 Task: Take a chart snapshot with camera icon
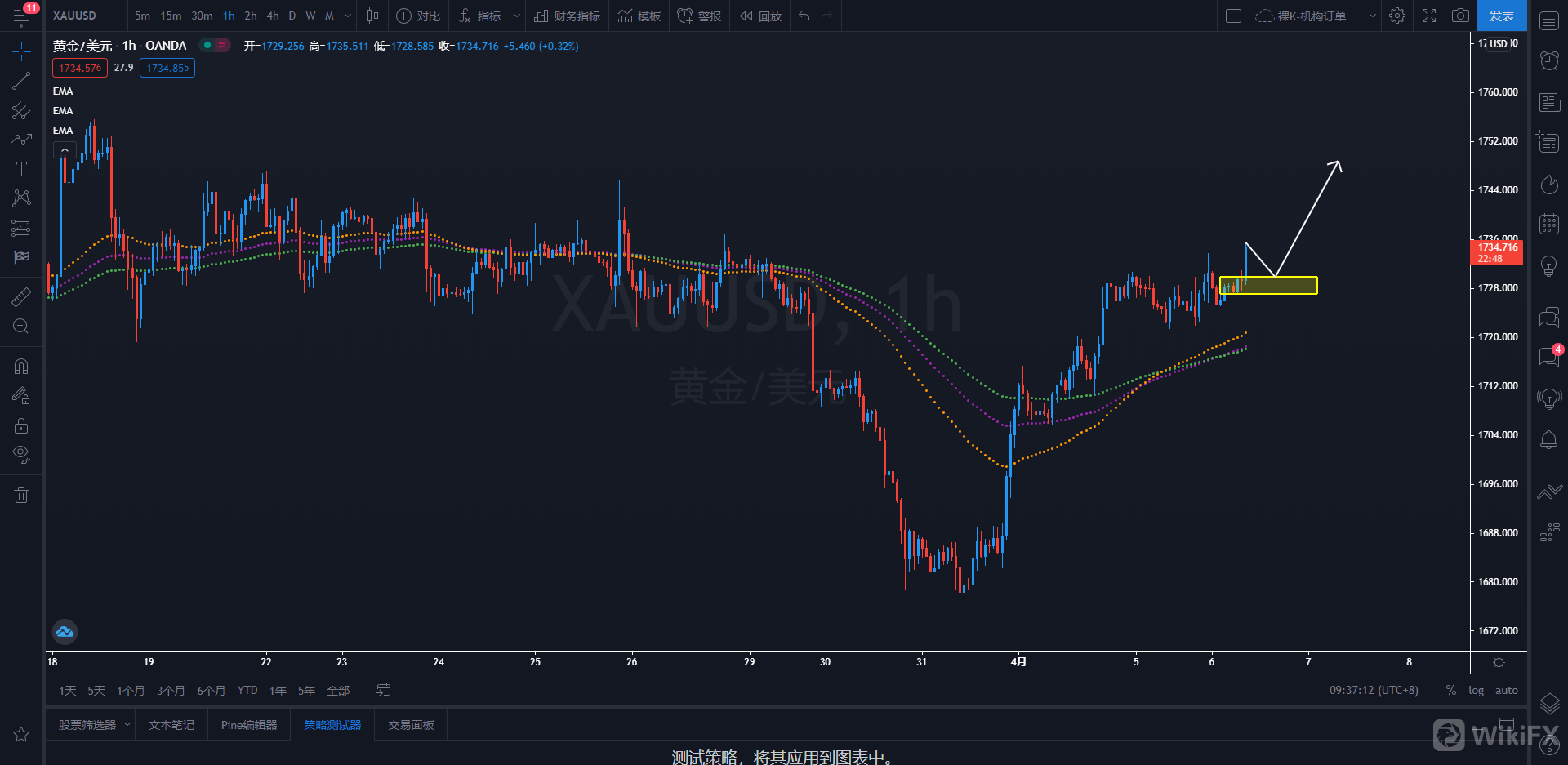(1460, 16)
